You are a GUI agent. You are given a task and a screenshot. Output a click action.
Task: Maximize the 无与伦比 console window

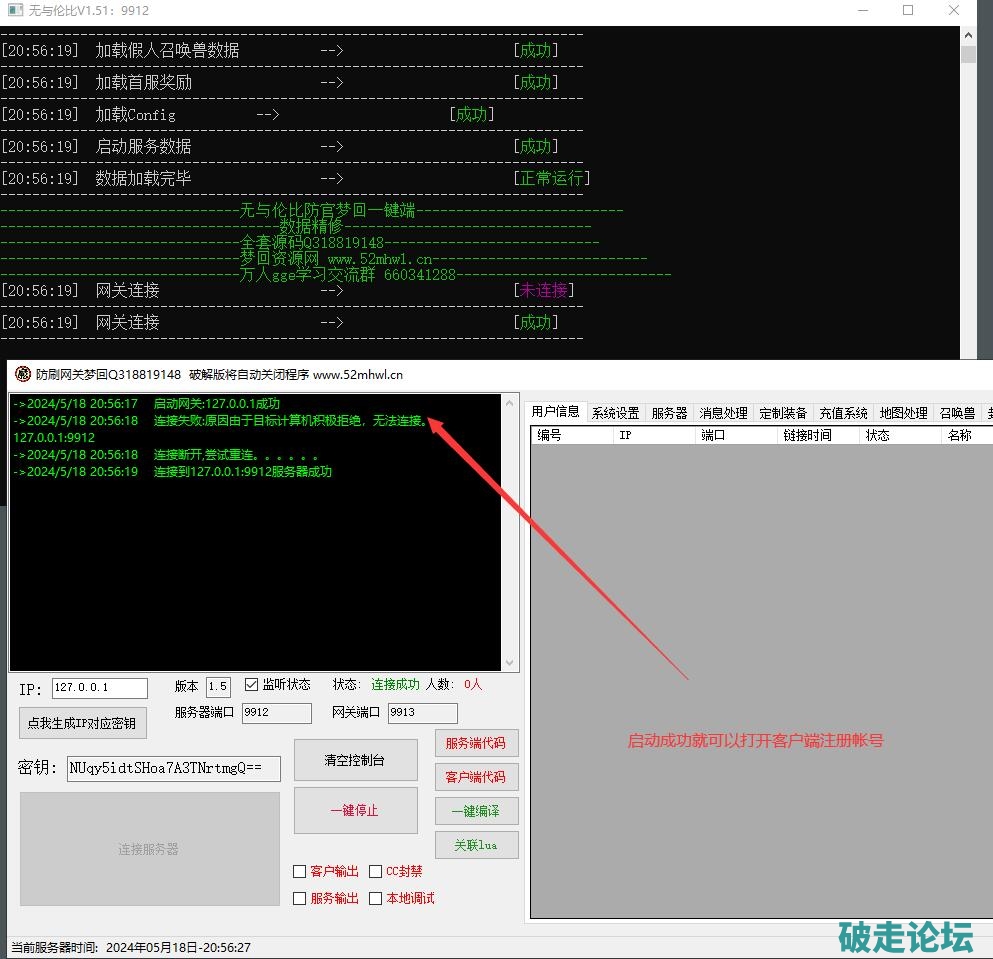pos(908,11)
